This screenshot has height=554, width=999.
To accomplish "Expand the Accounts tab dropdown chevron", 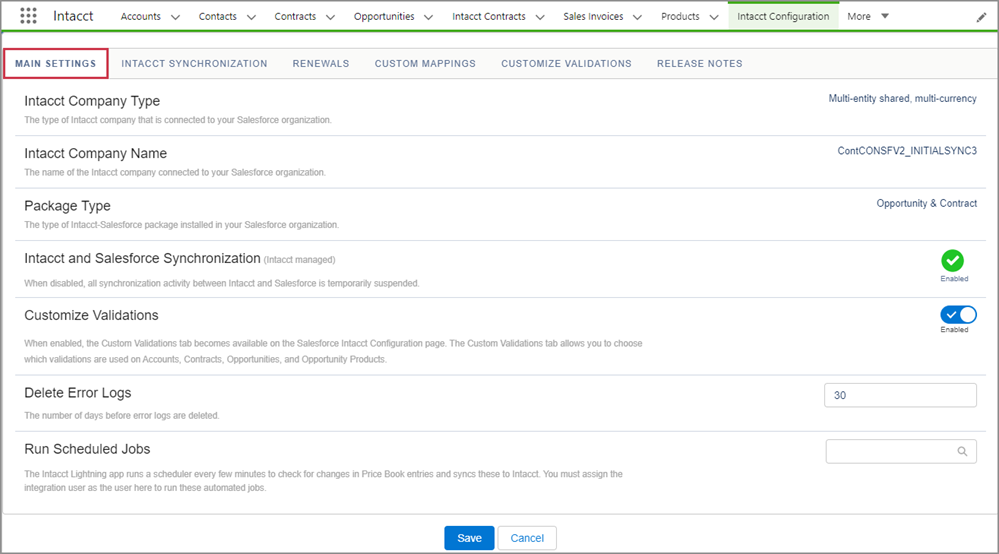I will tap(175, 17).
